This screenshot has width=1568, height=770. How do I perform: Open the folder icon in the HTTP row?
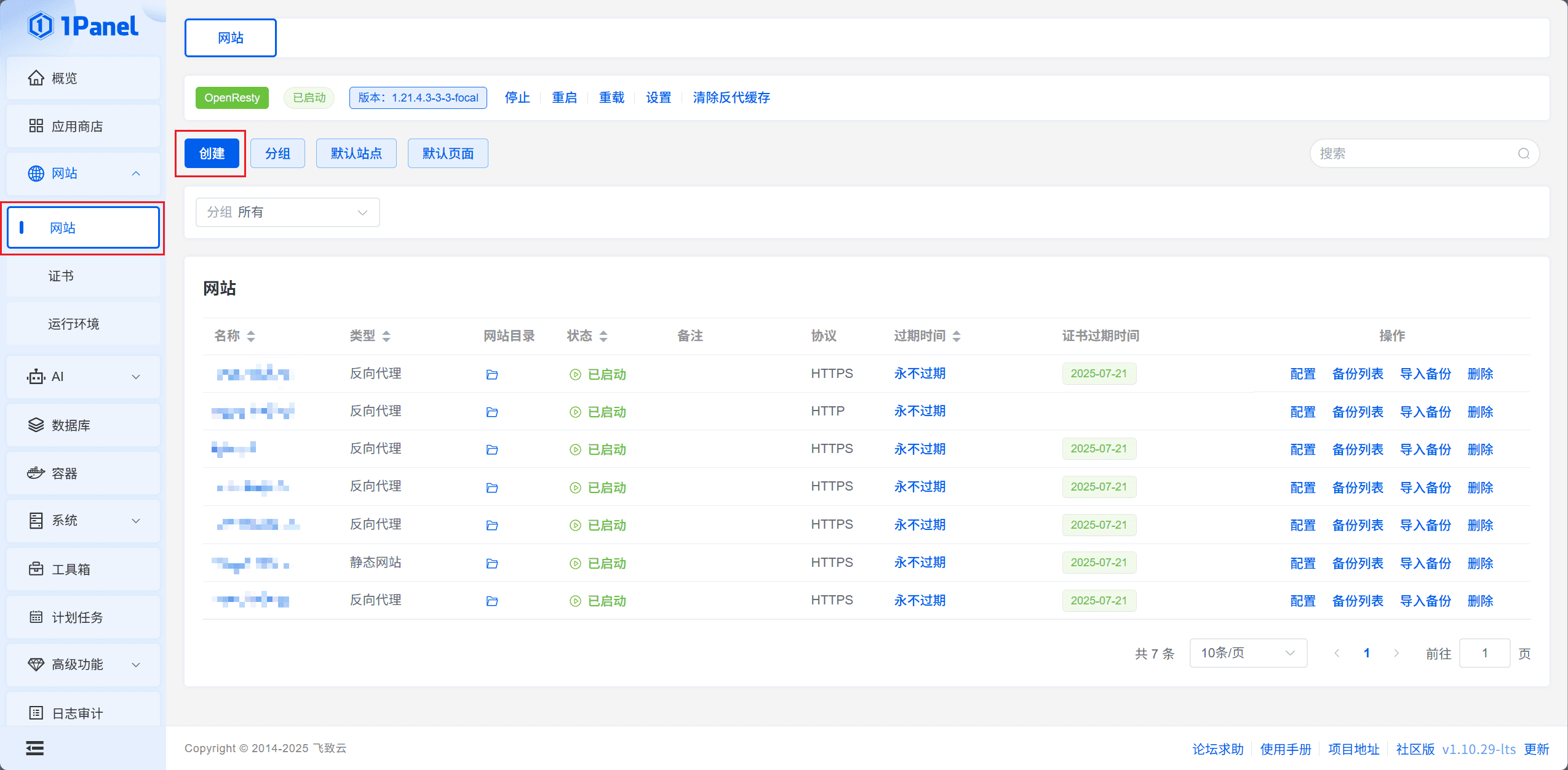point(492,412)
